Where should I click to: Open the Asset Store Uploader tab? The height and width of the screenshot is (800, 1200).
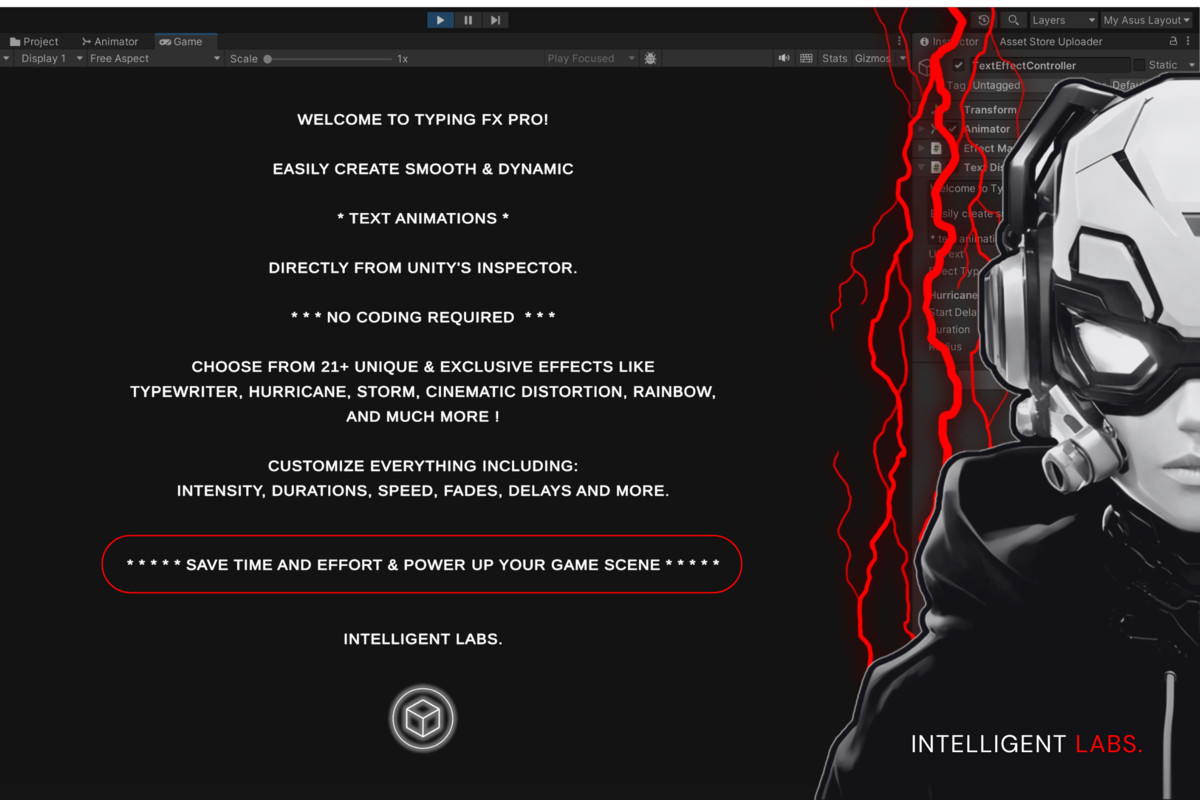pos(1051,42)
